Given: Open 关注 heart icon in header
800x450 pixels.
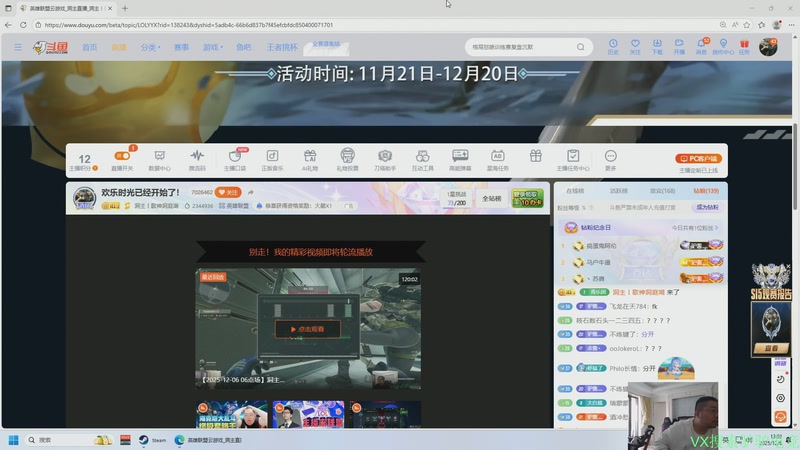Looking at the screenshot, I should click(635, 46).
